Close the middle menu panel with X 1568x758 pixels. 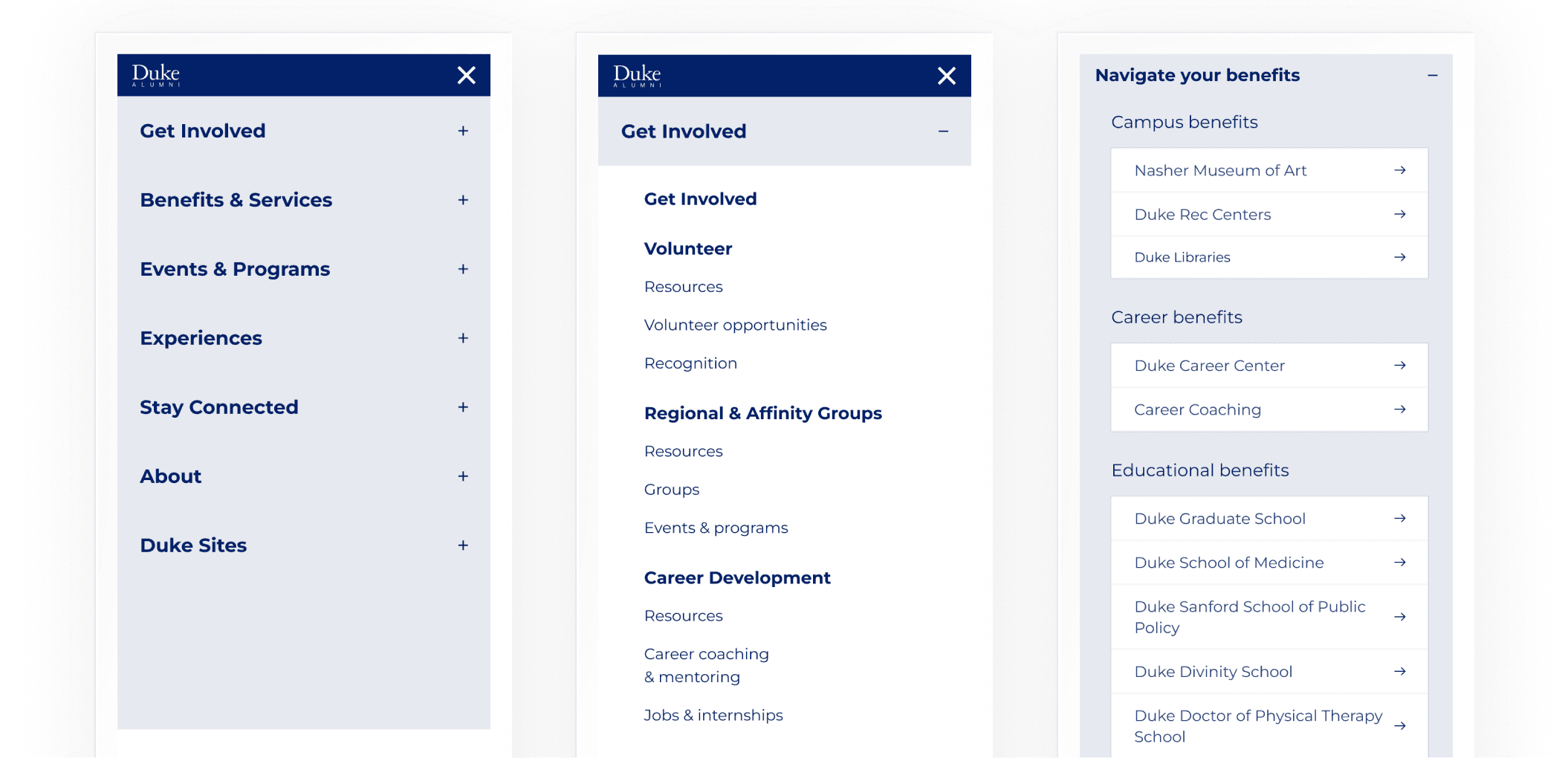tap(947, 76)
